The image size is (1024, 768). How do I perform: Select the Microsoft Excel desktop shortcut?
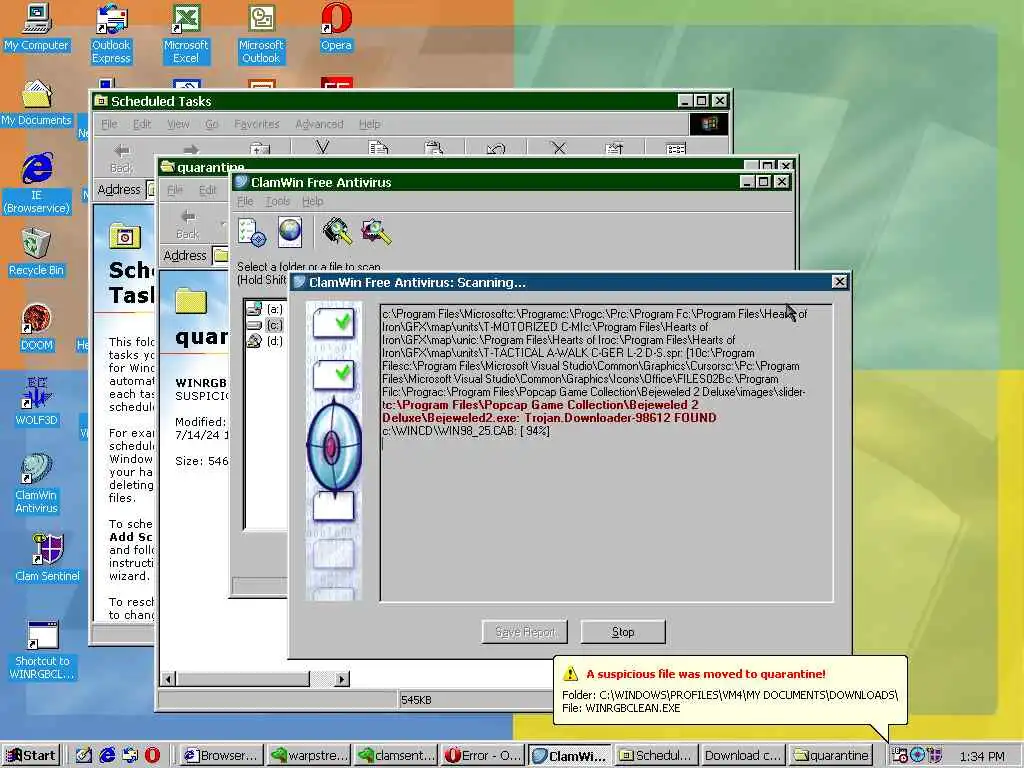coord(186,34)
